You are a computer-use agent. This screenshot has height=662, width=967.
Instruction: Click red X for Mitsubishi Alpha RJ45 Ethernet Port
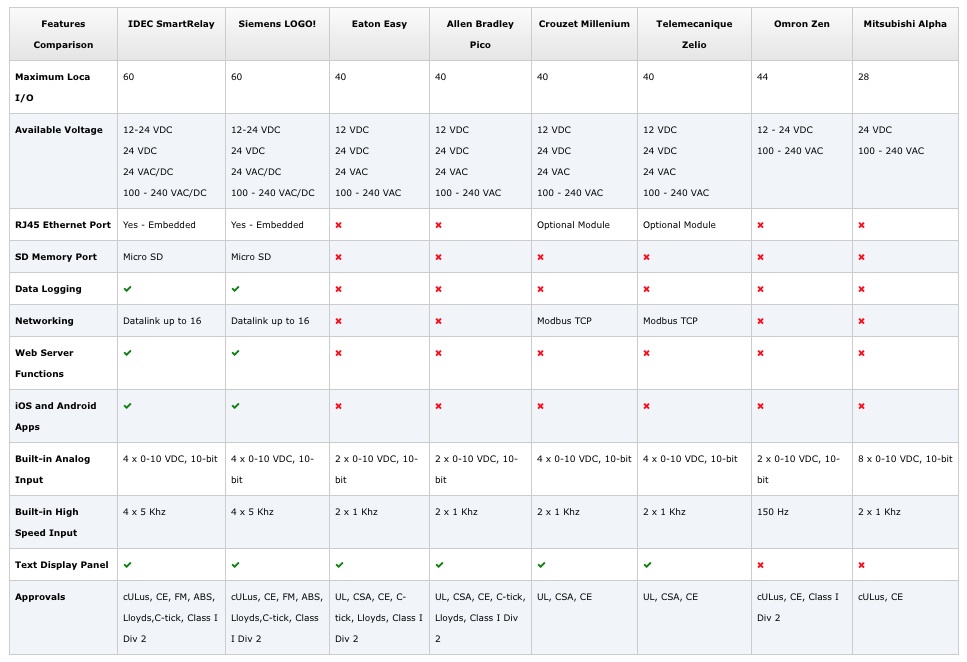pos(862,225)
